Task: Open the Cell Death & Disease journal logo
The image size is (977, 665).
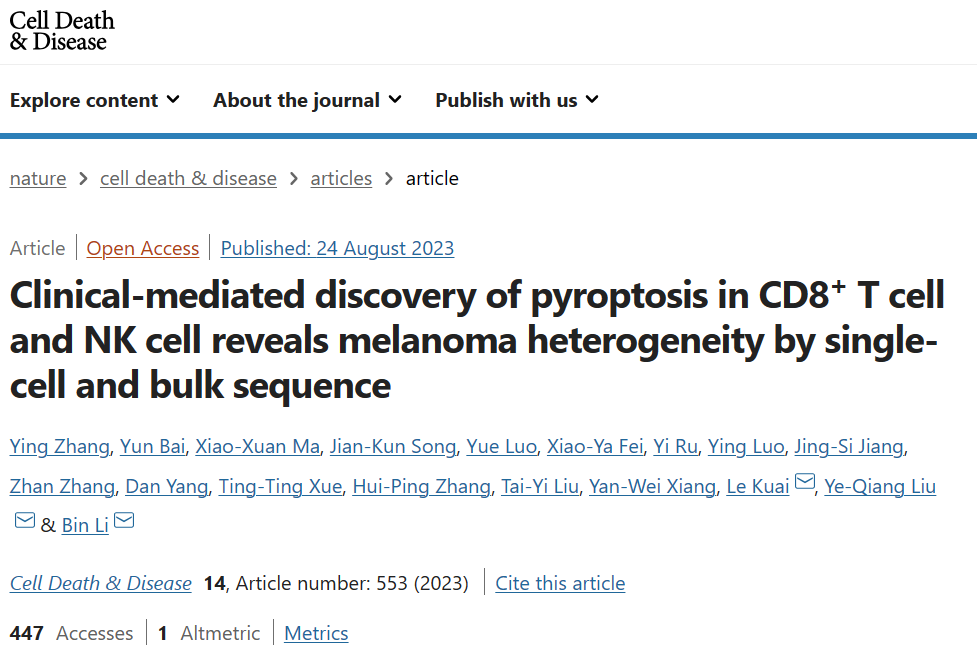Action: [x=62, y=31]
